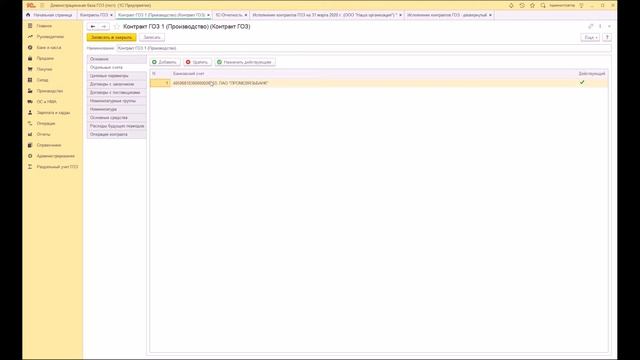This screenshot has height=360, width=640.
Task: Open help with the question mark button
Action: click(607, 38)
